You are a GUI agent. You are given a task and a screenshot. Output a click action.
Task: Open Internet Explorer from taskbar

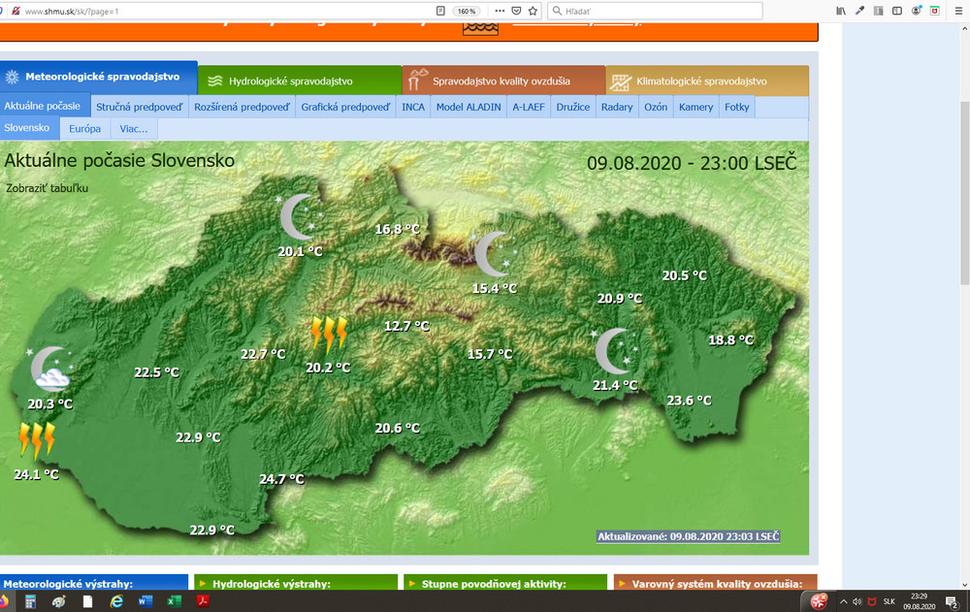116,601
